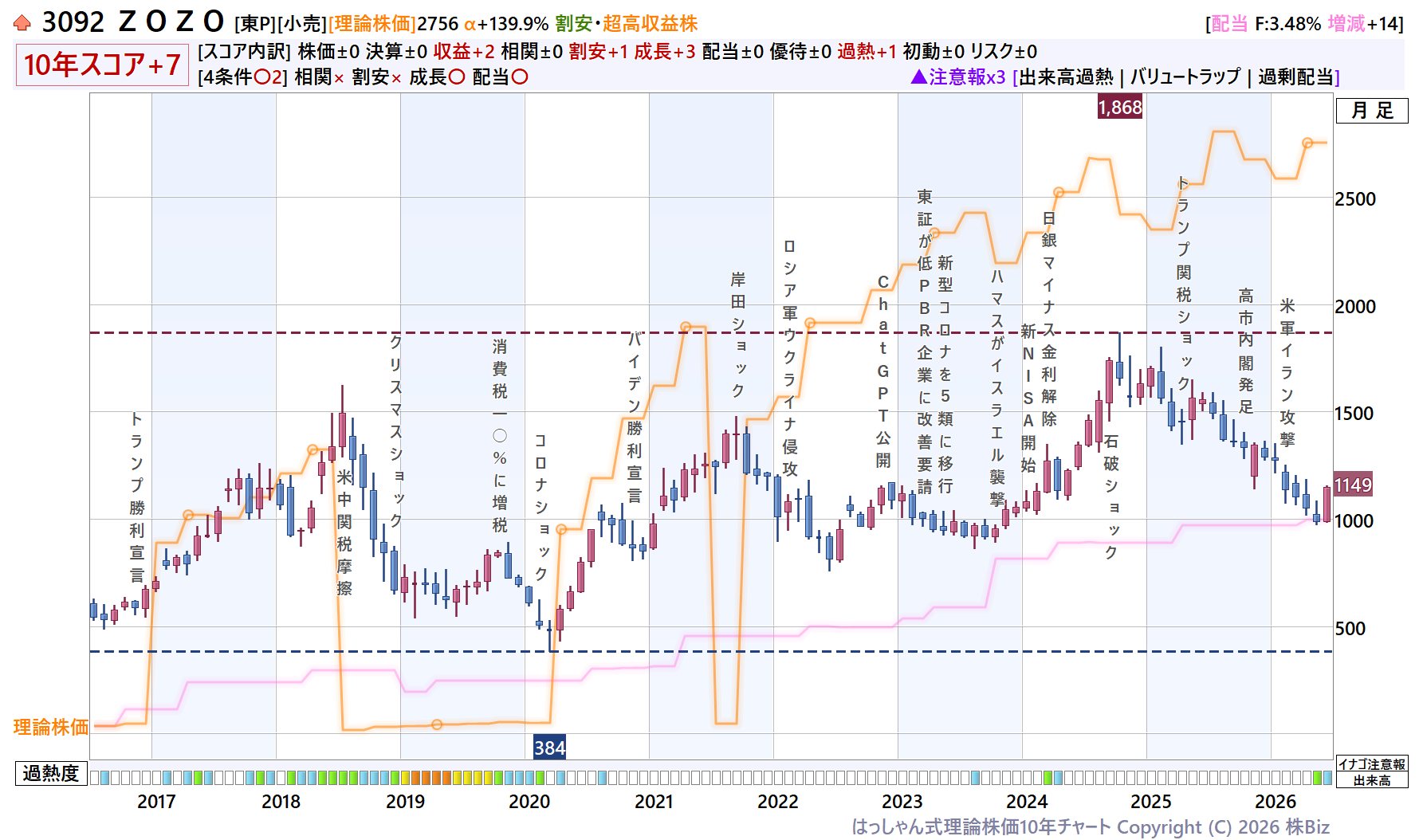Image resolution: width=1419 pixels, height=840 pixels.
Task: Click the 1149 current price tag
Action: pyautogui.click(x=1353, y=485)
